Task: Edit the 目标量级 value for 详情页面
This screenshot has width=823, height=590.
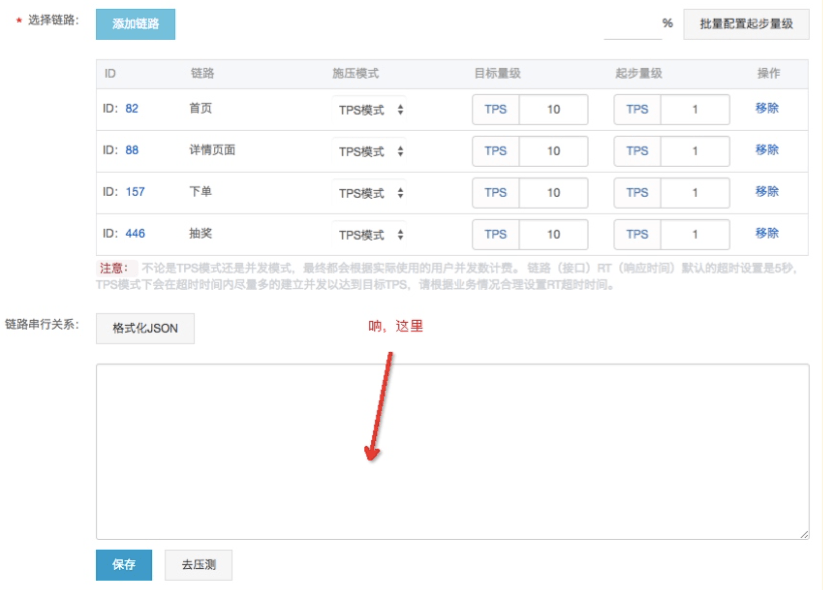Action: [553, 151]
